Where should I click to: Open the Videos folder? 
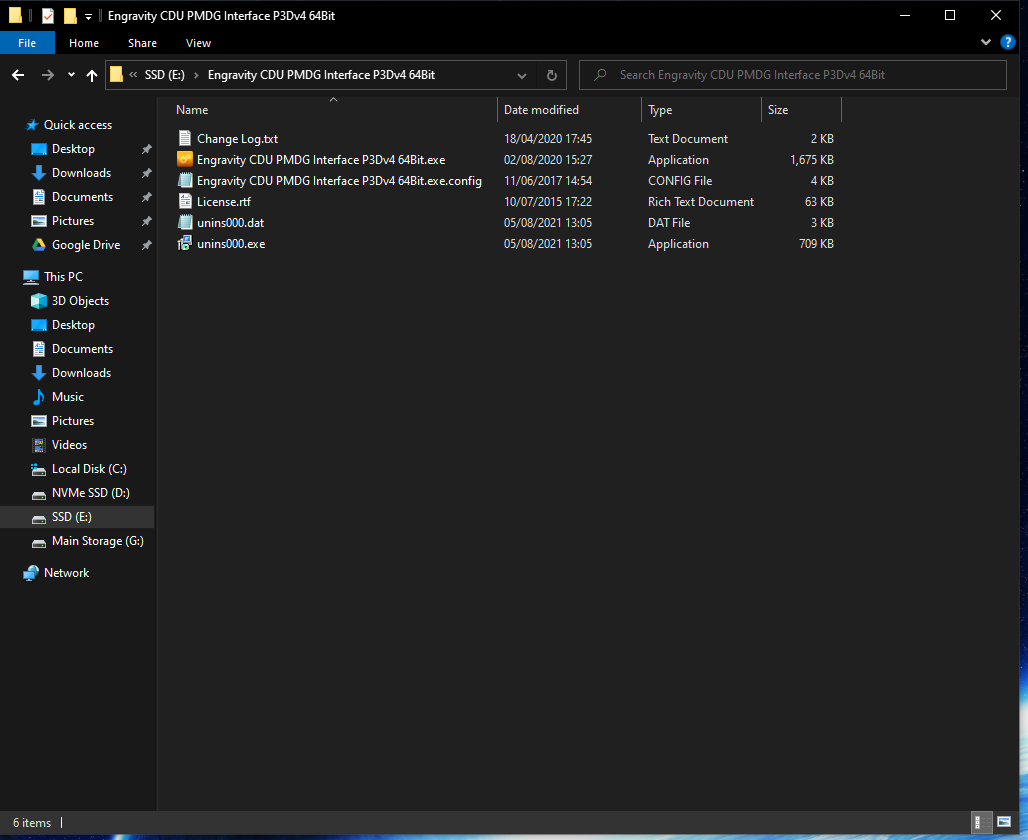69,445
